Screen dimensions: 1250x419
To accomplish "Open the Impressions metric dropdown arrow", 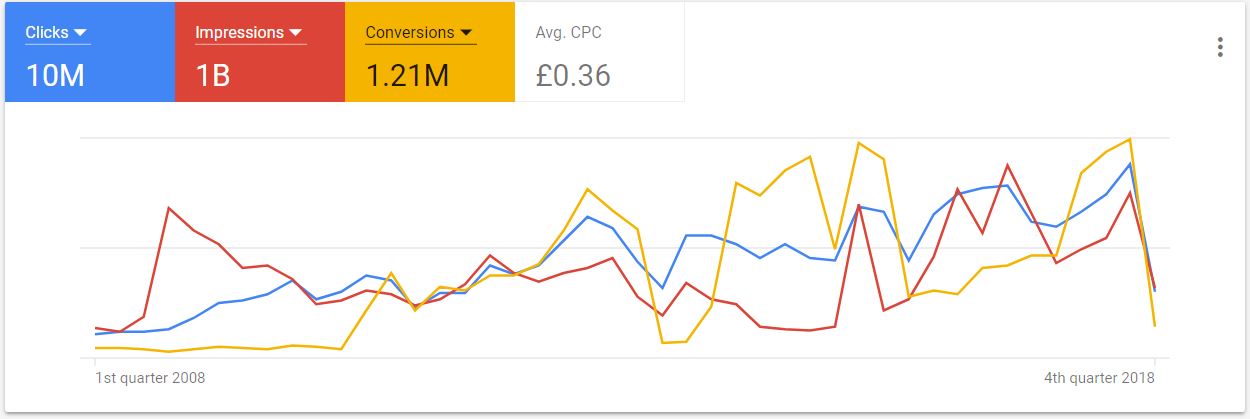I will click(296, 33).
